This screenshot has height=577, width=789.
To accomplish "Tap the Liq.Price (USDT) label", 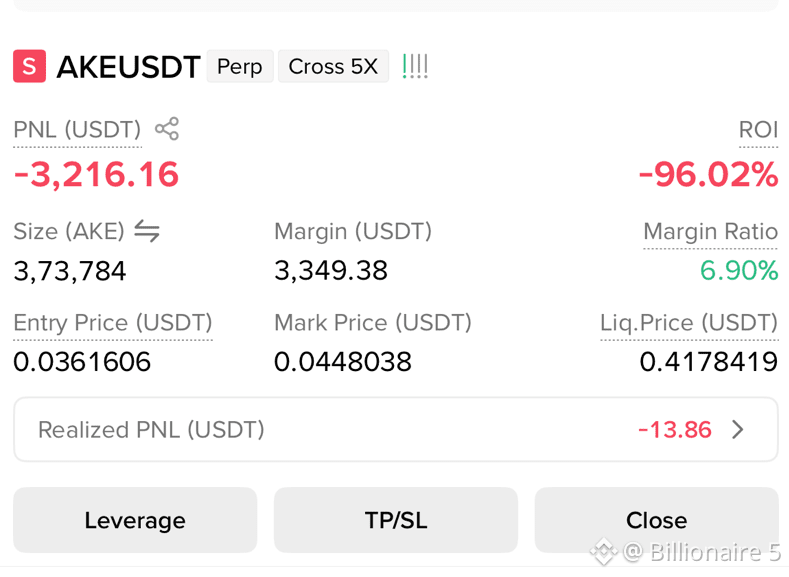I will click(689, 323).
